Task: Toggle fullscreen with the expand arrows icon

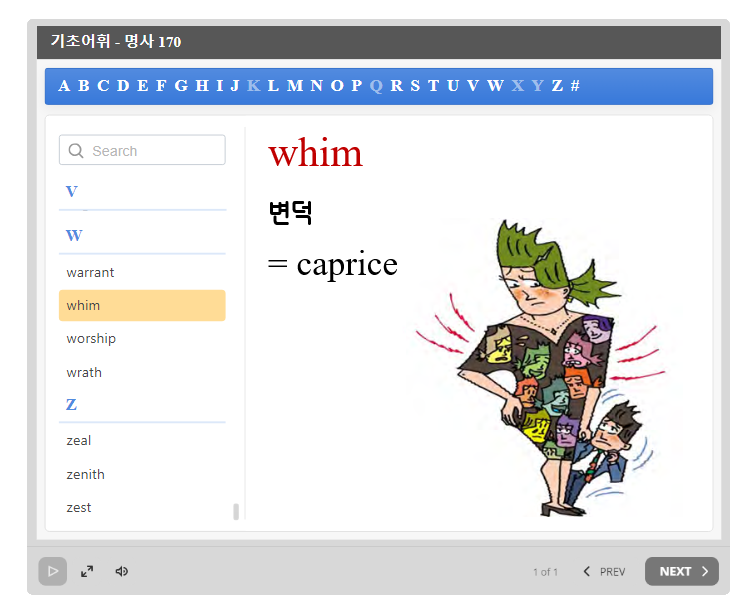Action: tap(87, 571)
